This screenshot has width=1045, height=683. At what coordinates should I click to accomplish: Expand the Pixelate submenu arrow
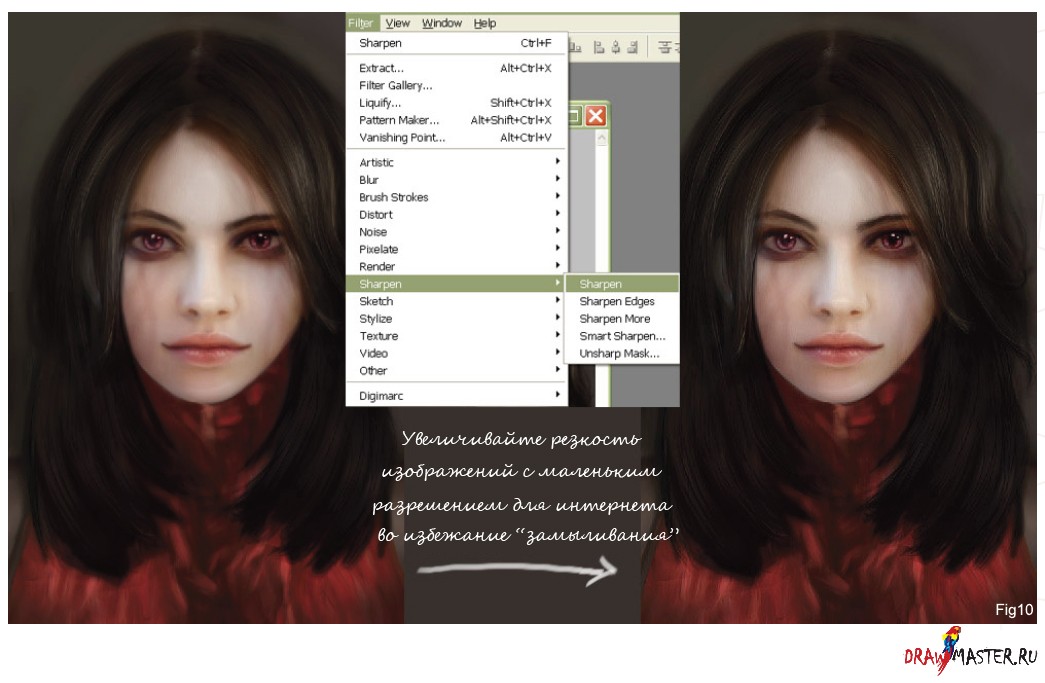click(x=557, y=248)
